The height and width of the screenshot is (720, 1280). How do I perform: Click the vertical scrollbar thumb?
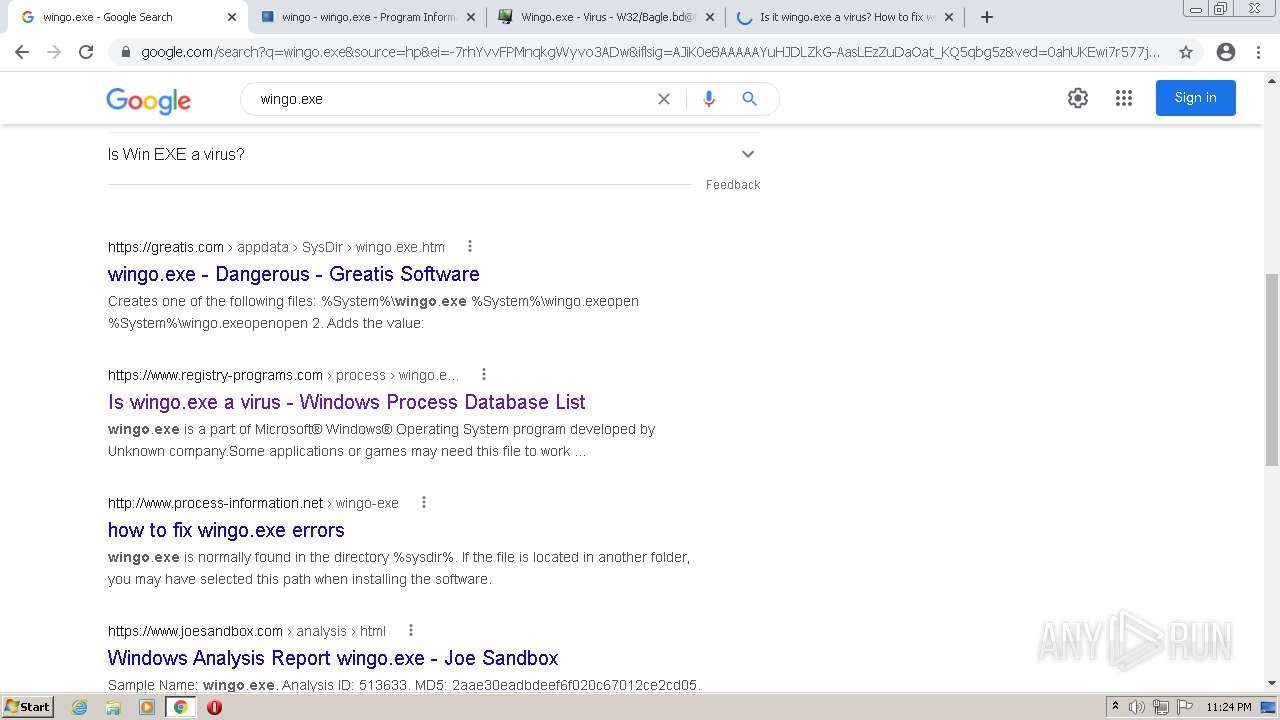click(x=1272, y=369)
